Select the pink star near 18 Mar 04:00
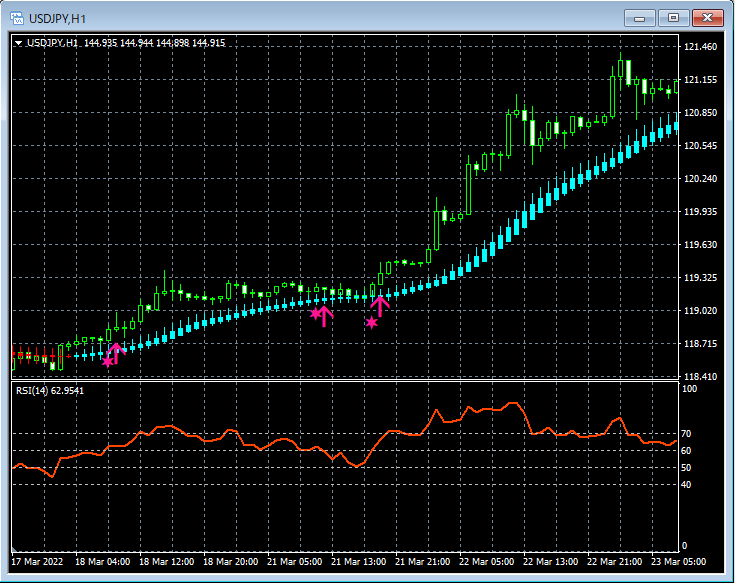This screenshot has width=736, height=583. point(107,361)
